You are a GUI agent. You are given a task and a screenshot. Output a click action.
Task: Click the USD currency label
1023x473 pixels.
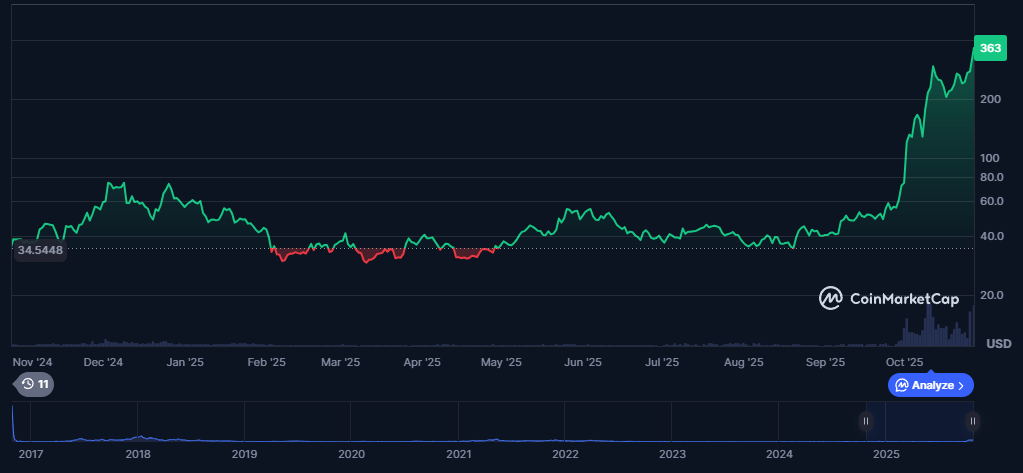click(998, 344)
